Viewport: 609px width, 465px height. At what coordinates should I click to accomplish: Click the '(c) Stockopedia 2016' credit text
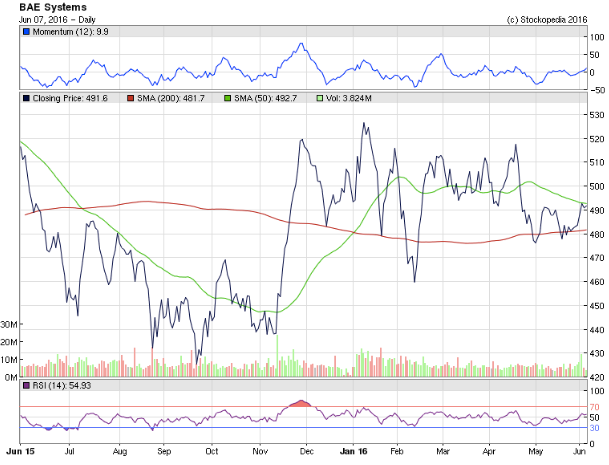[547, 19]
